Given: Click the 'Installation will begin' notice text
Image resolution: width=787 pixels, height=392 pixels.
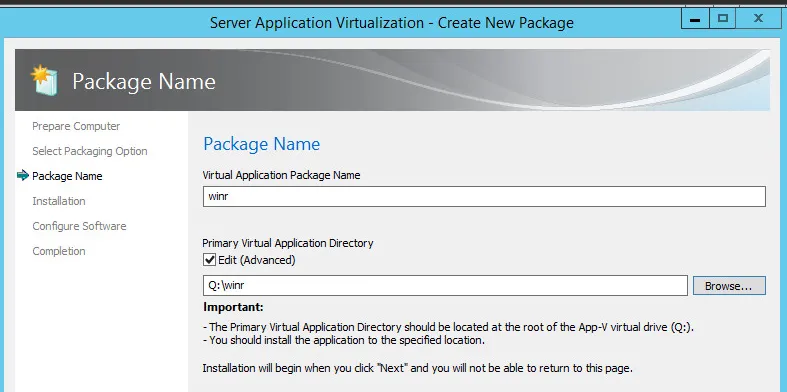Looking at the screenshot, I should tap(418, 368).
